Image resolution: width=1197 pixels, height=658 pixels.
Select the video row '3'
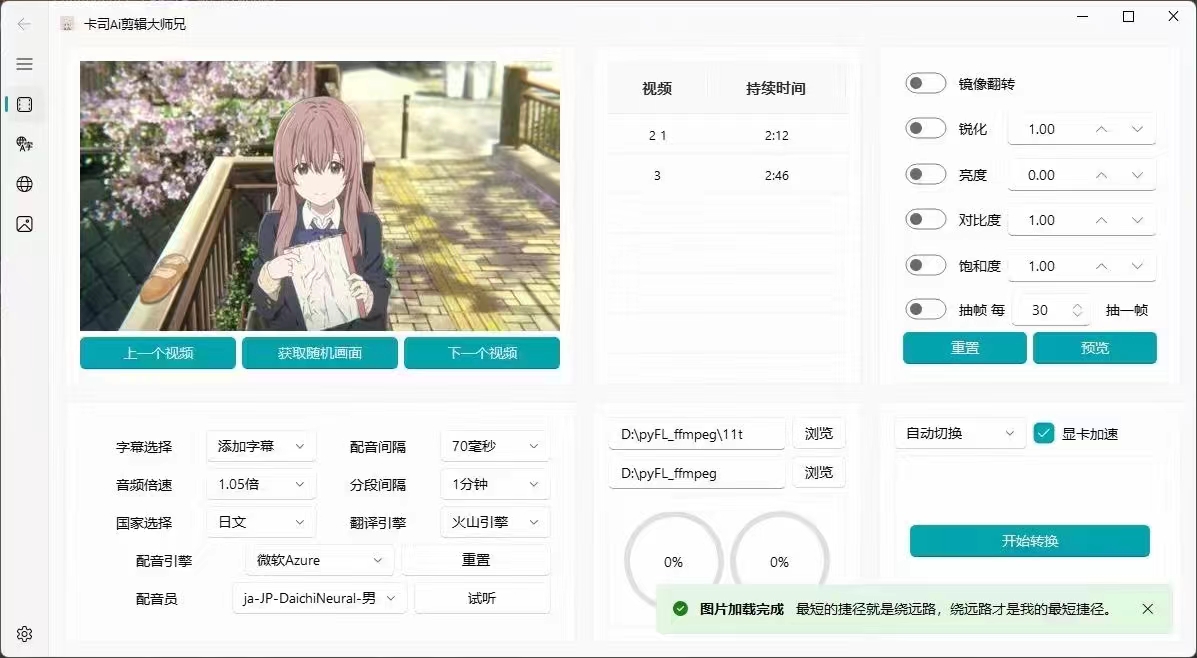pyautogui.click(x=728, y=176)
